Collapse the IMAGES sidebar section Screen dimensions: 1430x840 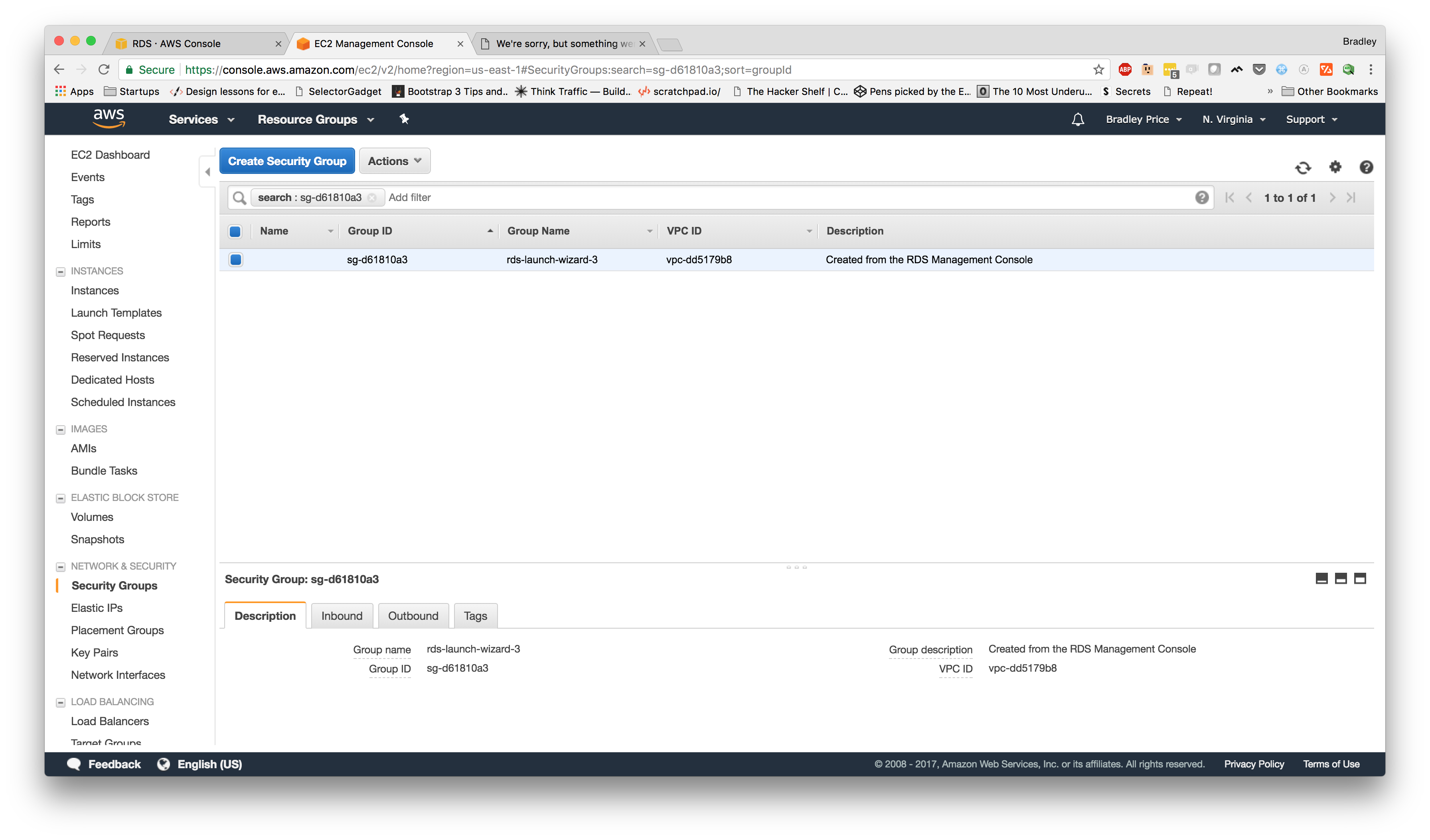[x=60, y=430]
